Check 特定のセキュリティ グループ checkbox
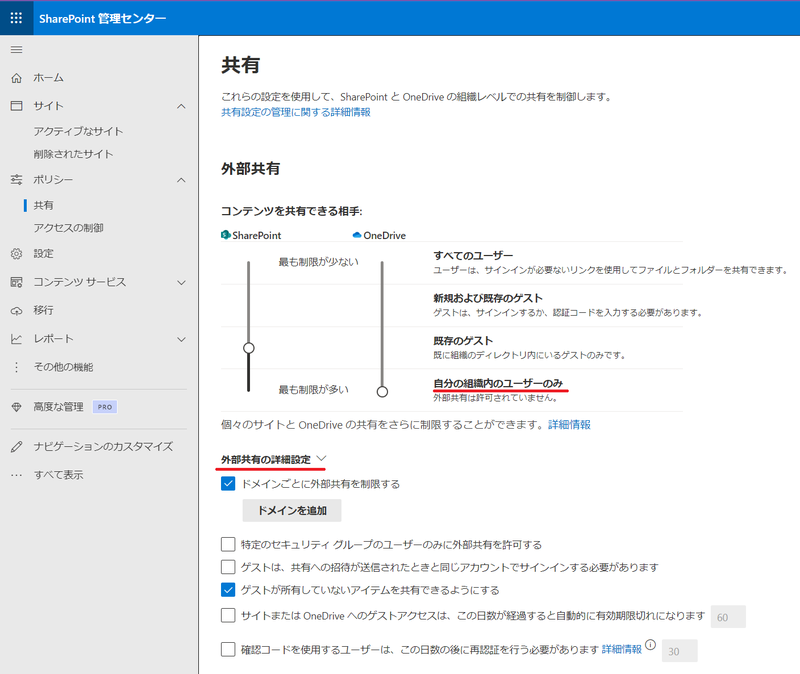The width and height of the screenshot is (800, 674). tap(228, 544)
